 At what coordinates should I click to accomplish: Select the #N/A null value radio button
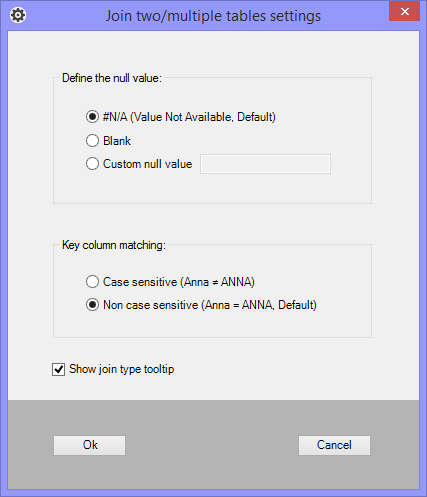click(92, 117)
